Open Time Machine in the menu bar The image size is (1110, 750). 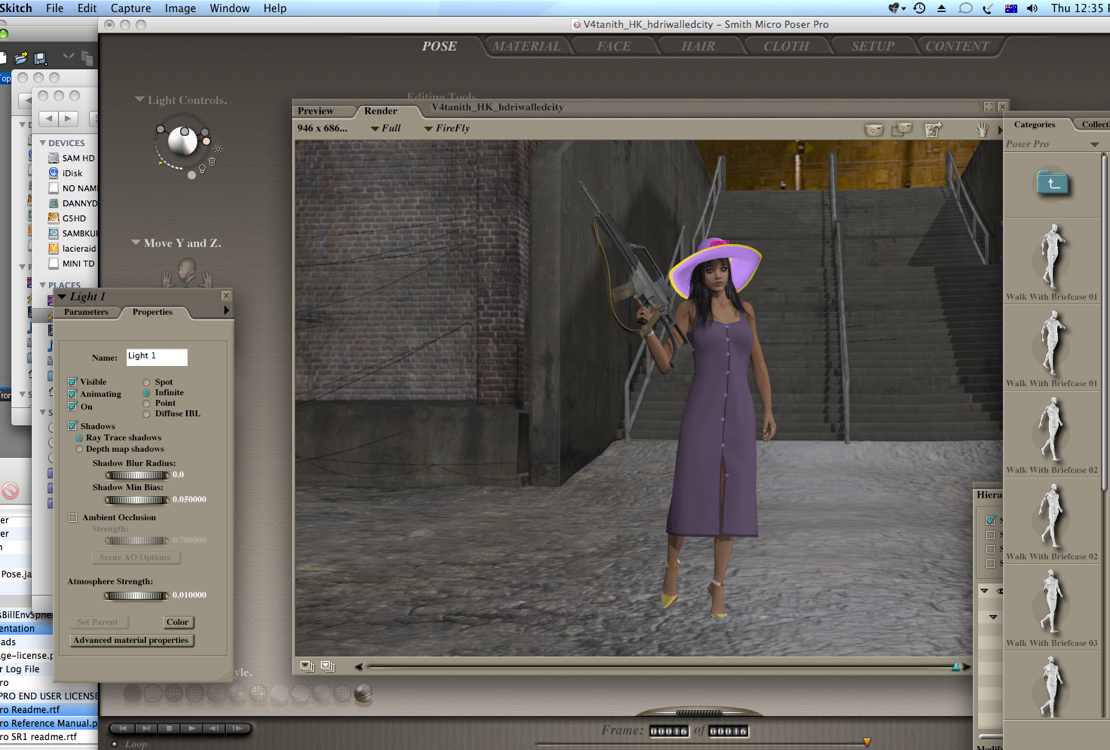[x=918, y=8]
